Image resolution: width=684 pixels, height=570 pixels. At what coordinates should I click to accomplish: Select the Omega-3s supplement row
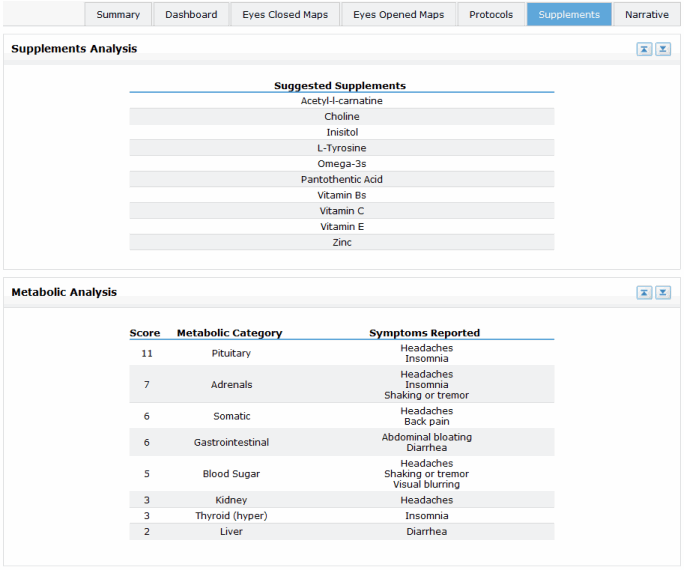[x=341, y=164]
